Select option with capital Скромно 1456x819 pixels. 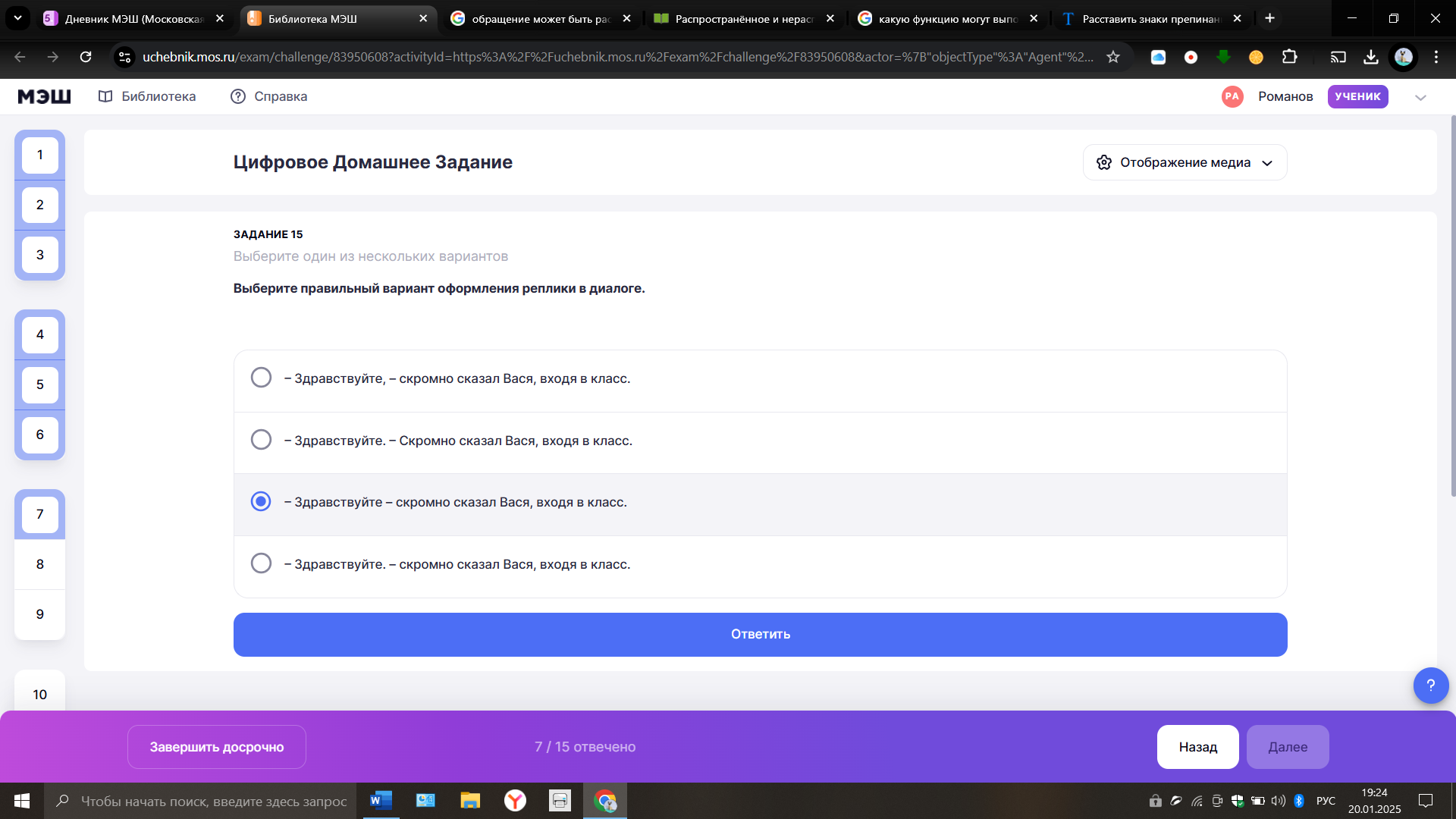tap(261, 440)
